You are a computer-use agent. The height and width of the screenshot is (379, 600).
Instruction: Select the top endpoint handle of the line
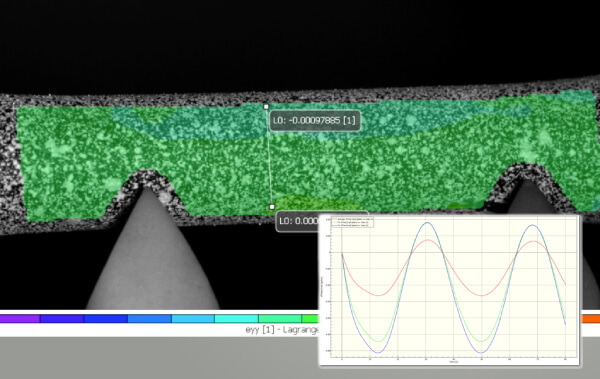click(266, 107)
